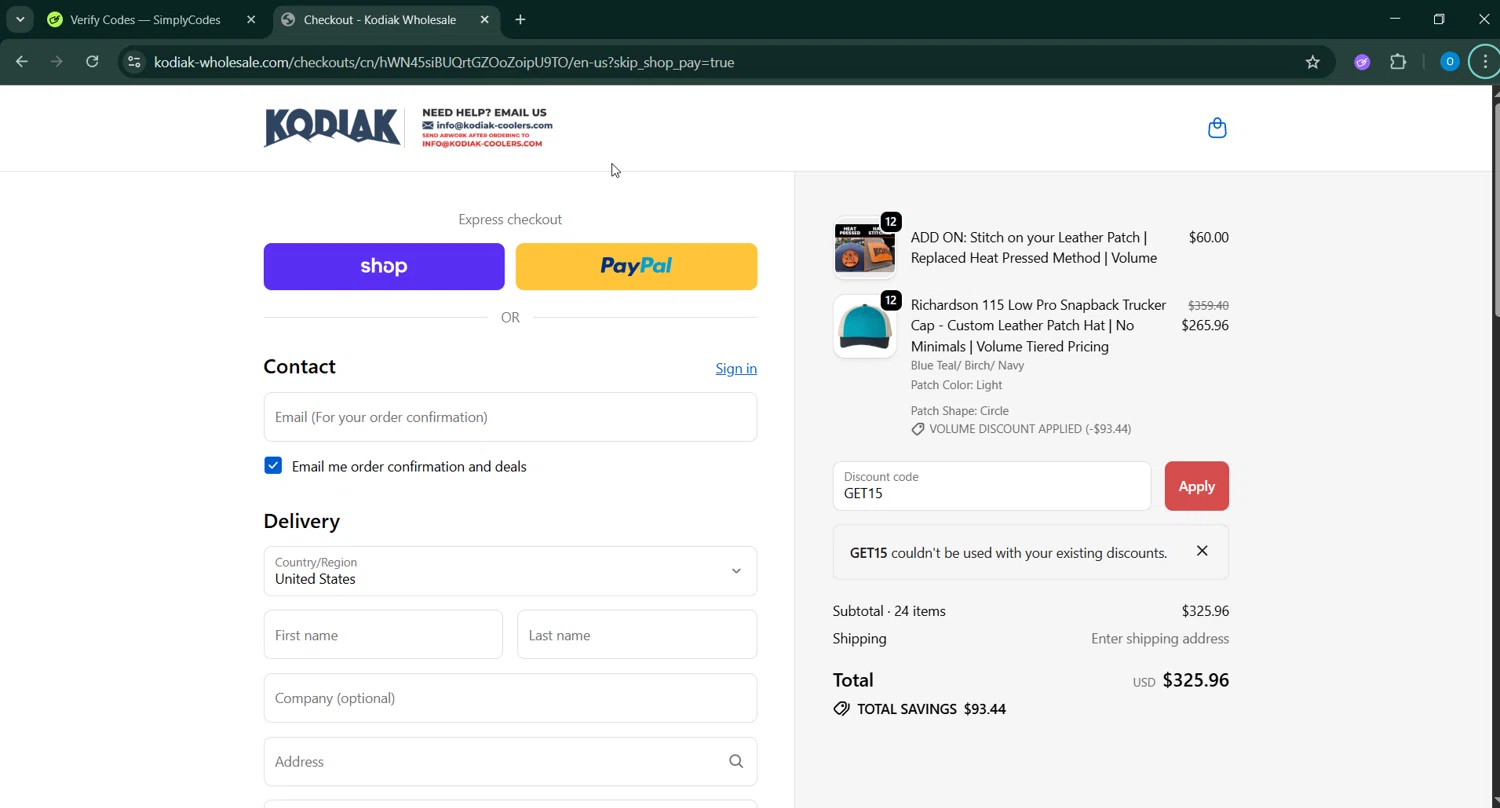View site information icon in address bar
Image resolution: width=1500 pixels, height=808 pixels.
pyautogui.click(x=134, y=62)
